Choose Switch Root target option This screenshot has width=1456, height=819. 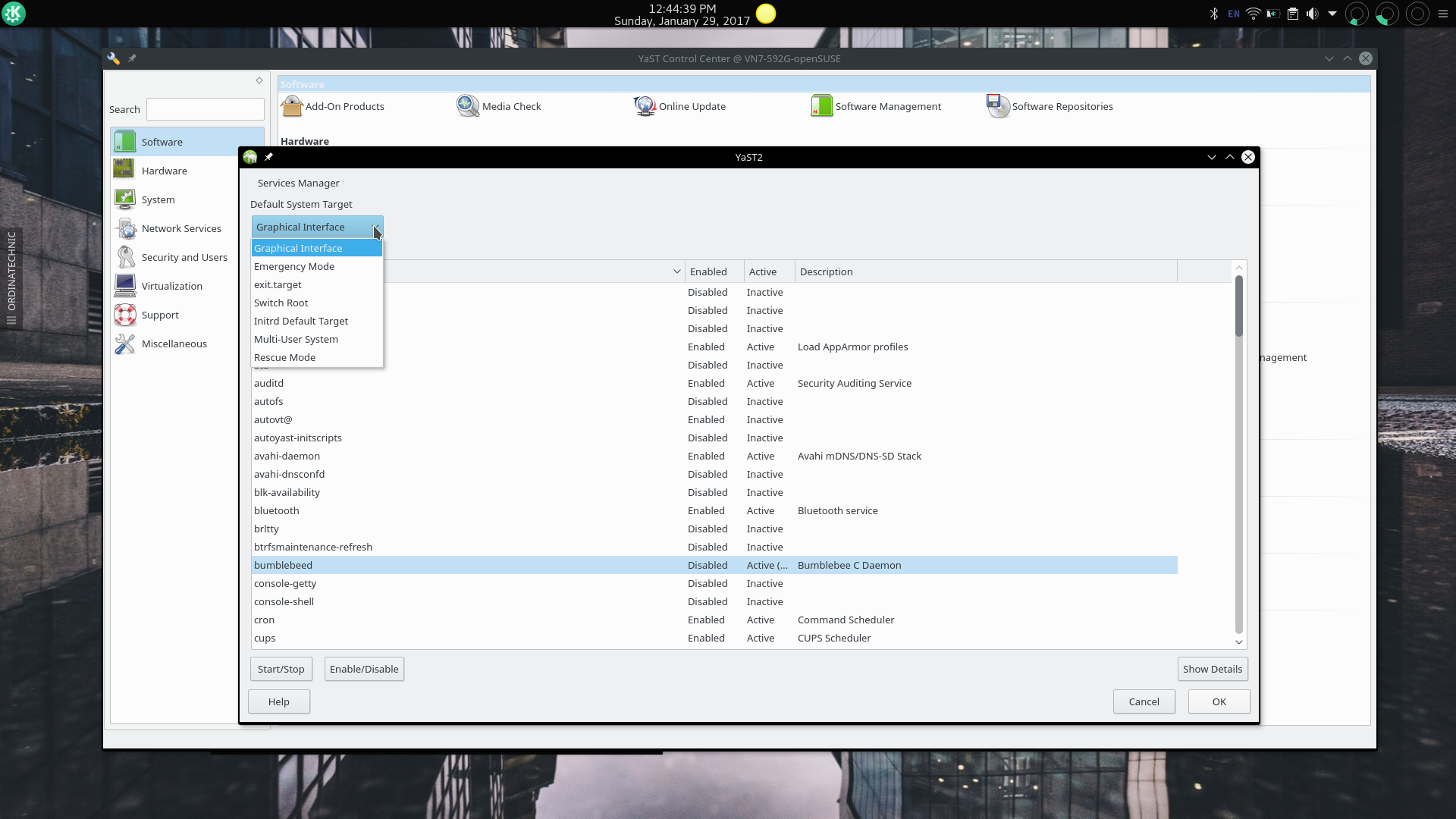[317, 303]
